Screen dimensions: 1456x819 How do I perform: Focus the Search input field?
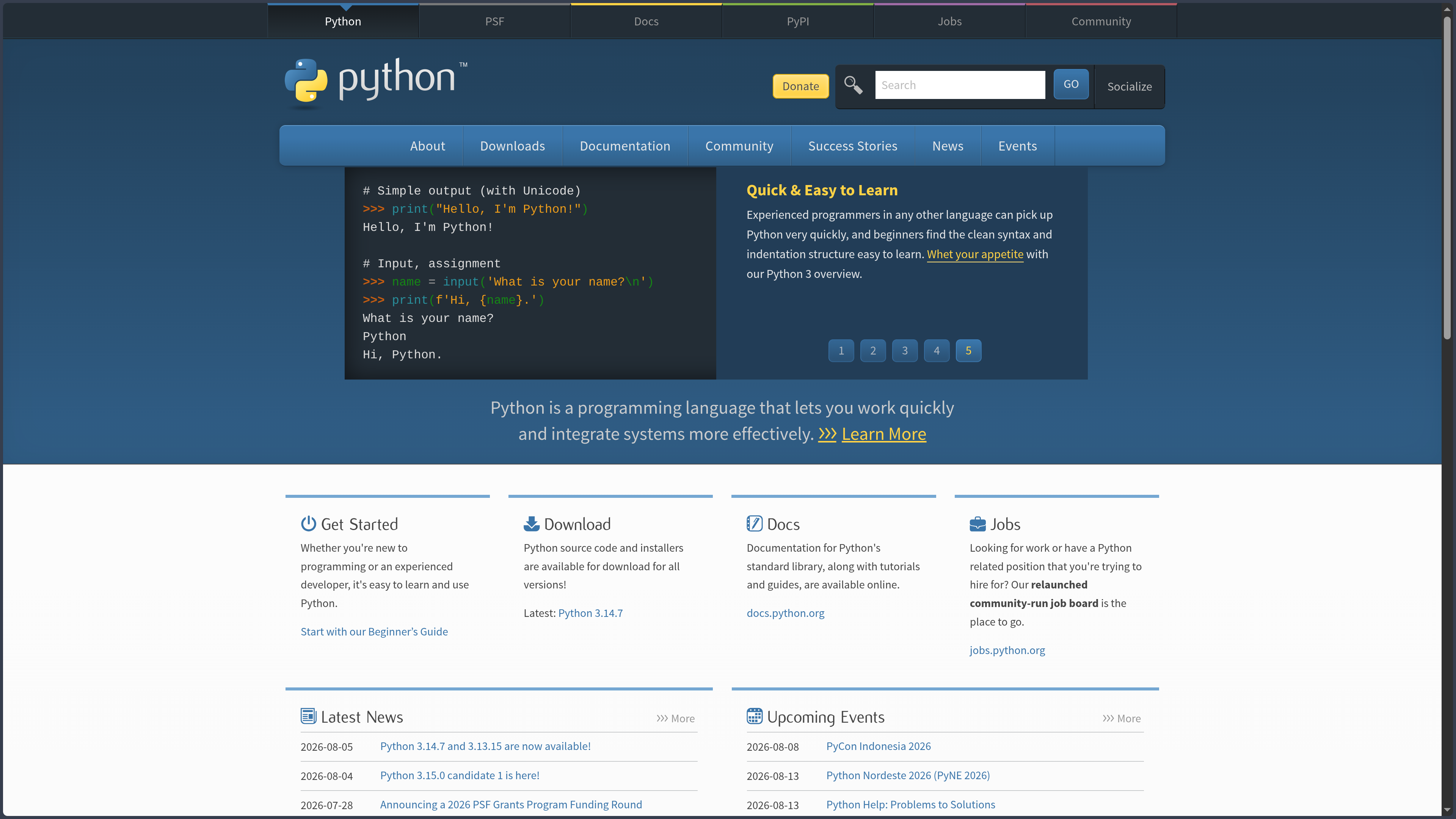click(960, 85)
